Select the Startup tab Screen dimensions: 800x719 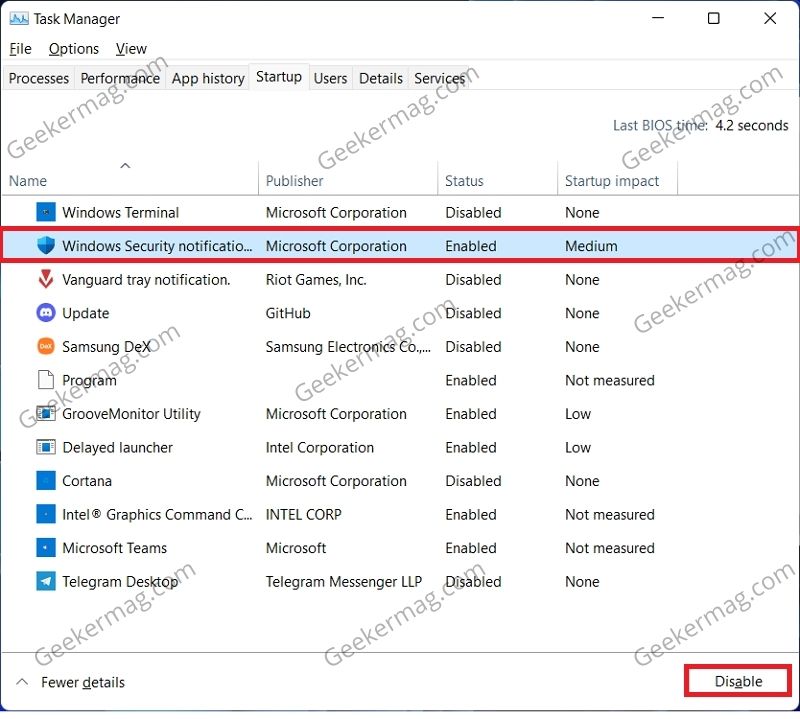coord(279,77)
